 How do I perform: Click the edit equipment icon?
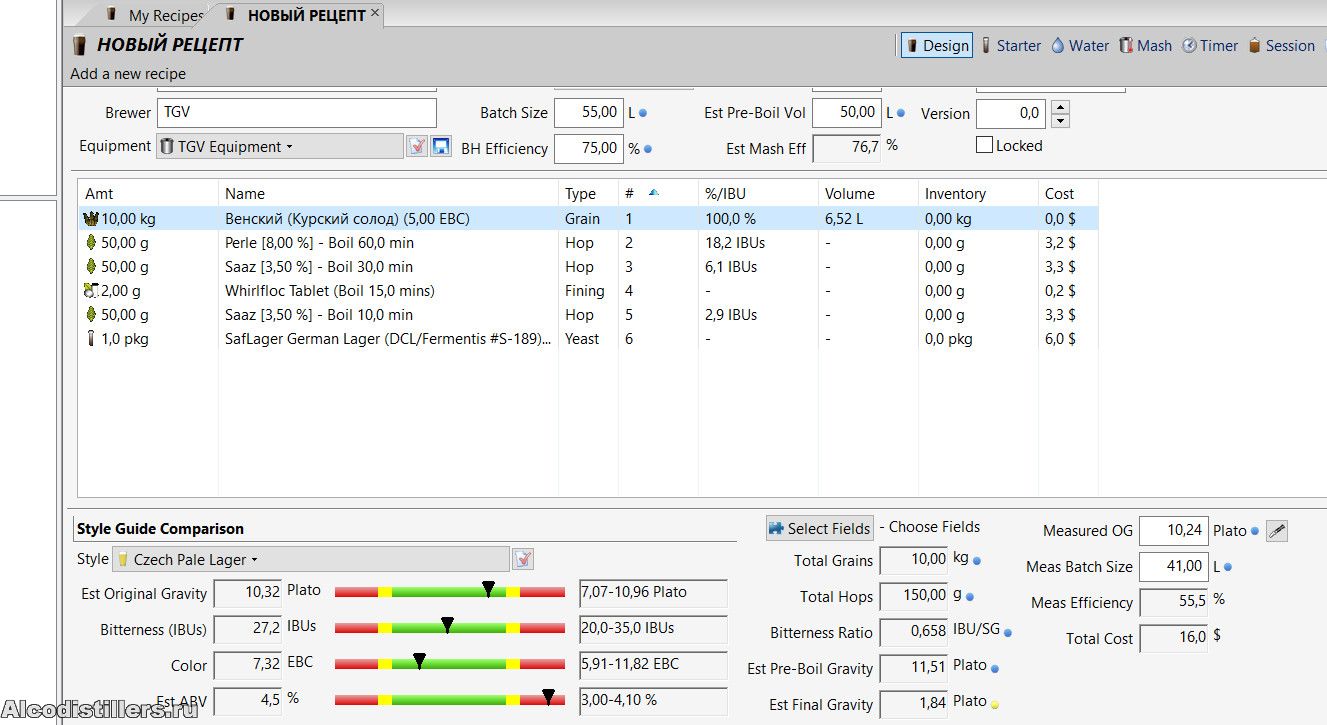417,147
